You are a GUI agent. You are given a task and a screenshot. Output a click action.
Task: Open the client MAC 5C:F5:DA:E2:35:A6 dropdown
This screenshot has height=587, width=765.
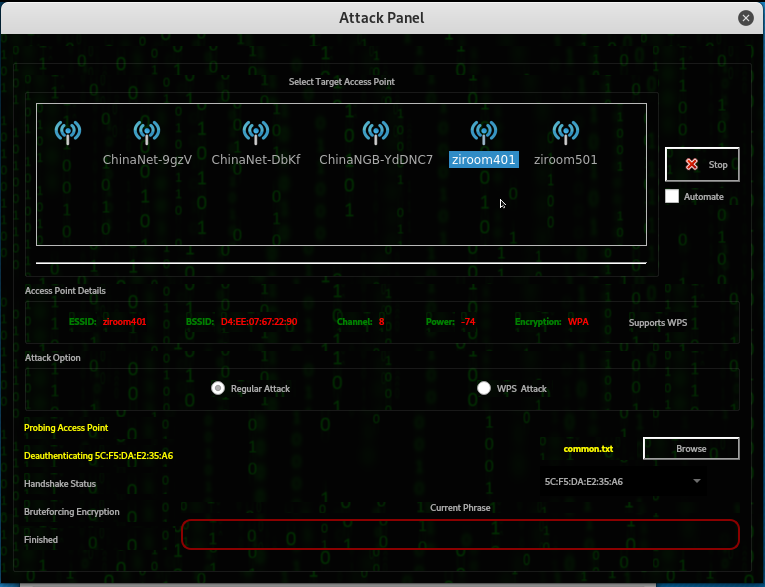tap(622, 482)
